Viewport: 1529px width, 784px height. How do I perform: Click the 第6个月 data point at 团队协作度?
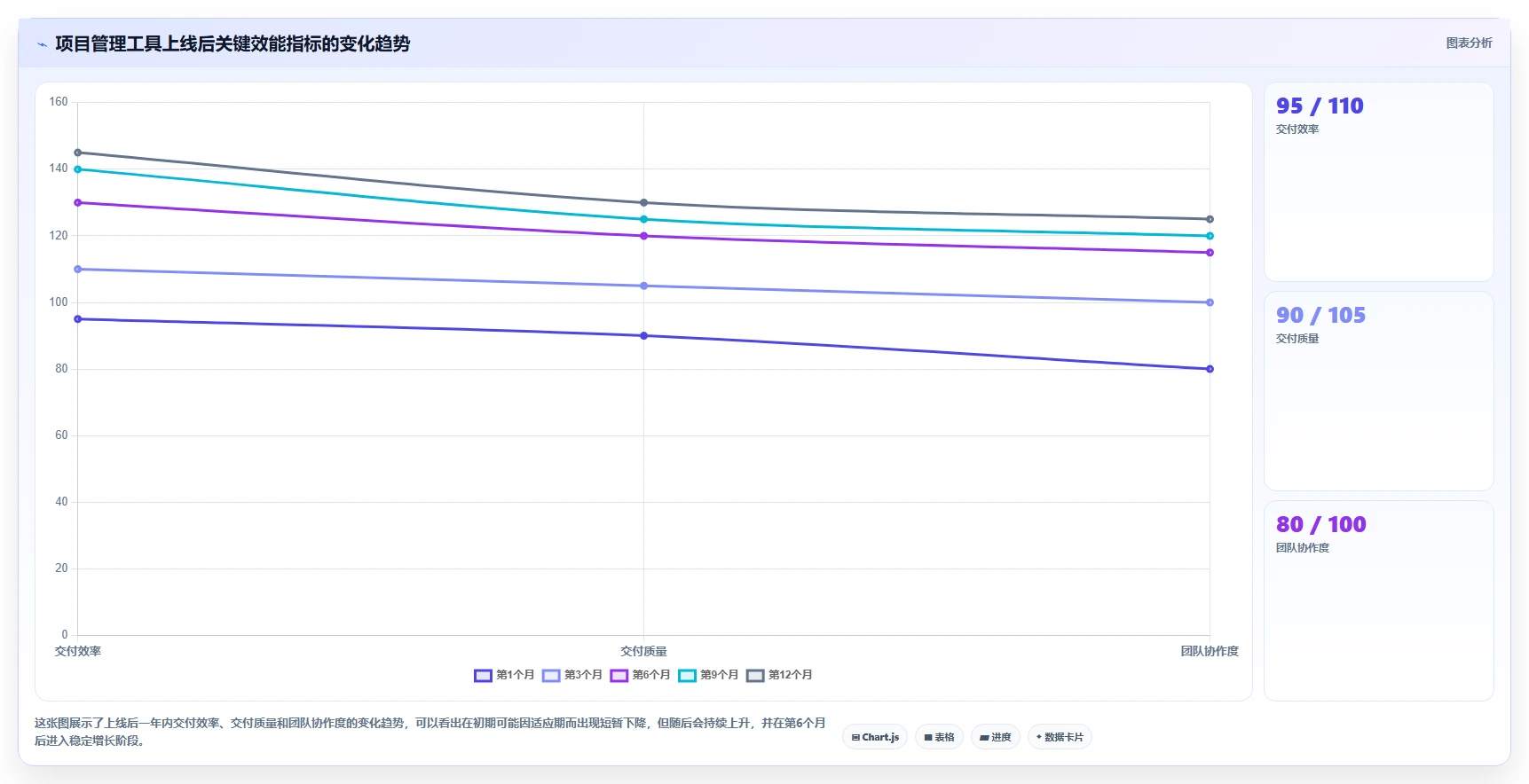pyautogui.click(x=1210, y=253)
